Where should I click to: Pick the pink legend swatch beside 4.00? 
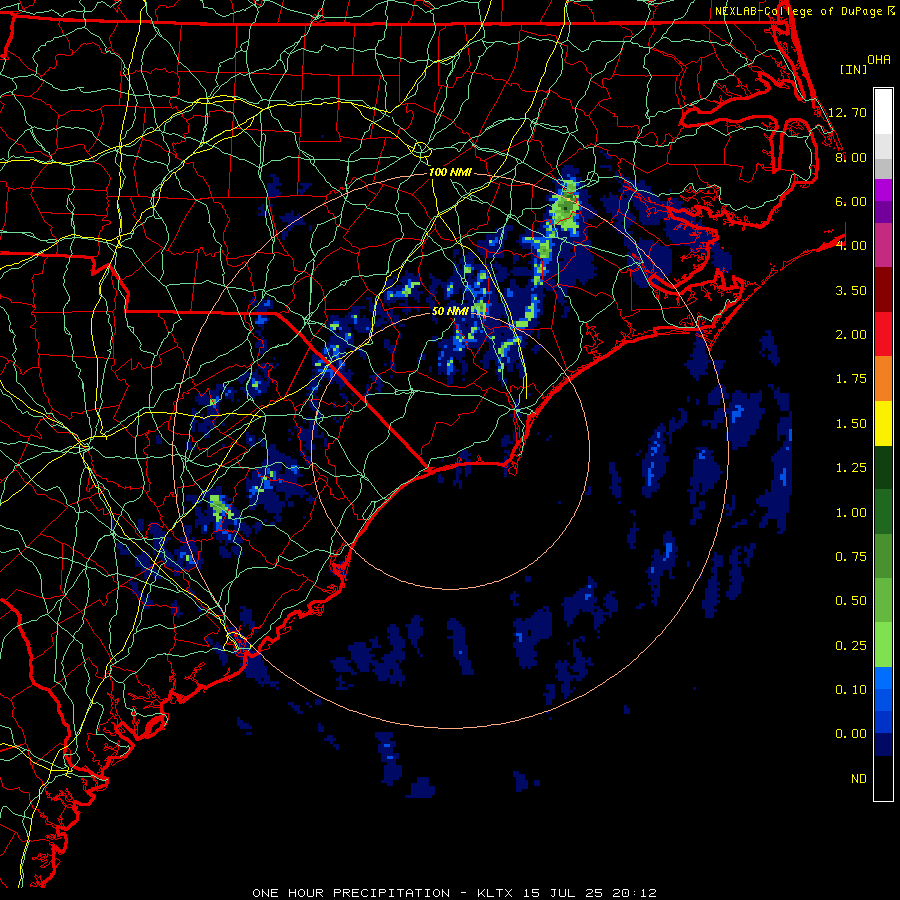[883, 245]
